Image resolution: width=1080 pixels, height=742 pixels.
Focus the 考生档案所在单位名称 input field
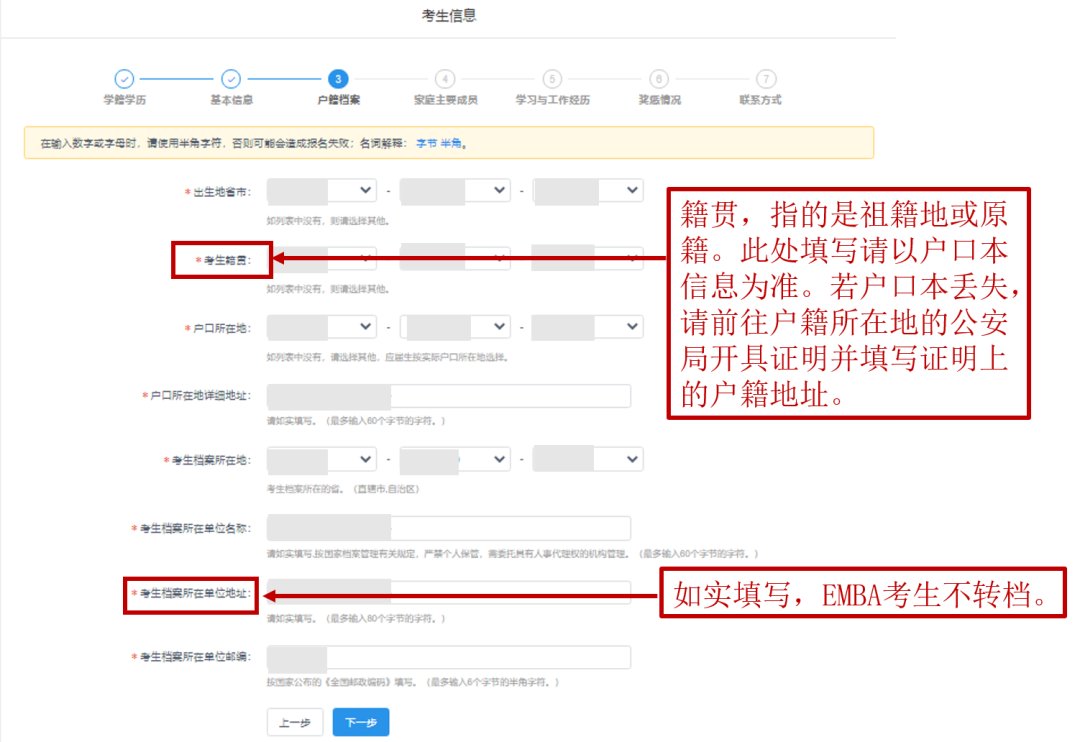(x=449, y=528)
